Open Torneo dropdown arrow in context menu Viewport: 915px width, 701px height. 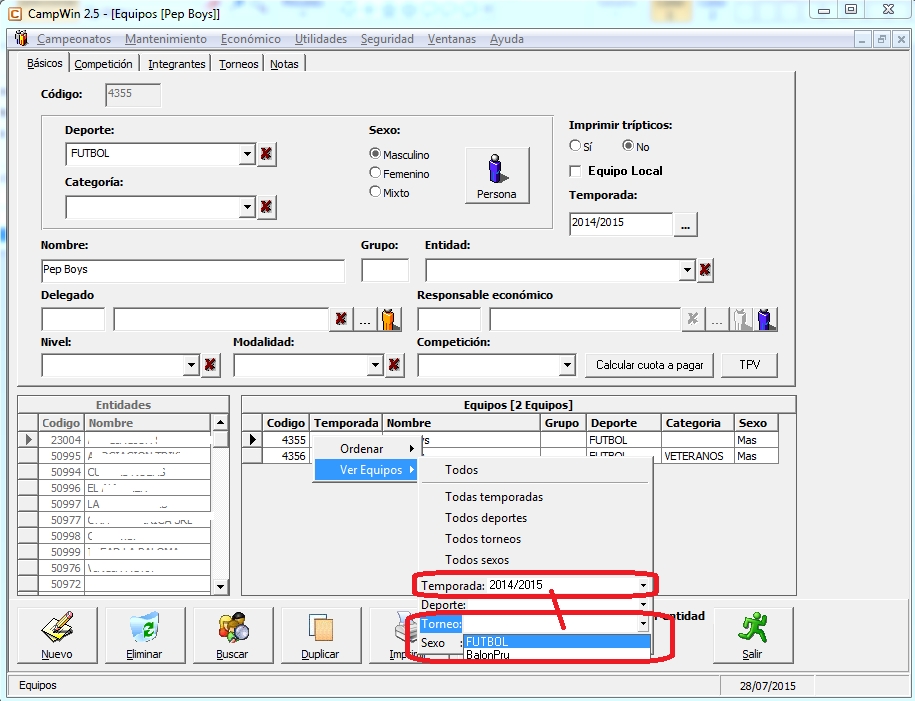(x=643, y=624)
